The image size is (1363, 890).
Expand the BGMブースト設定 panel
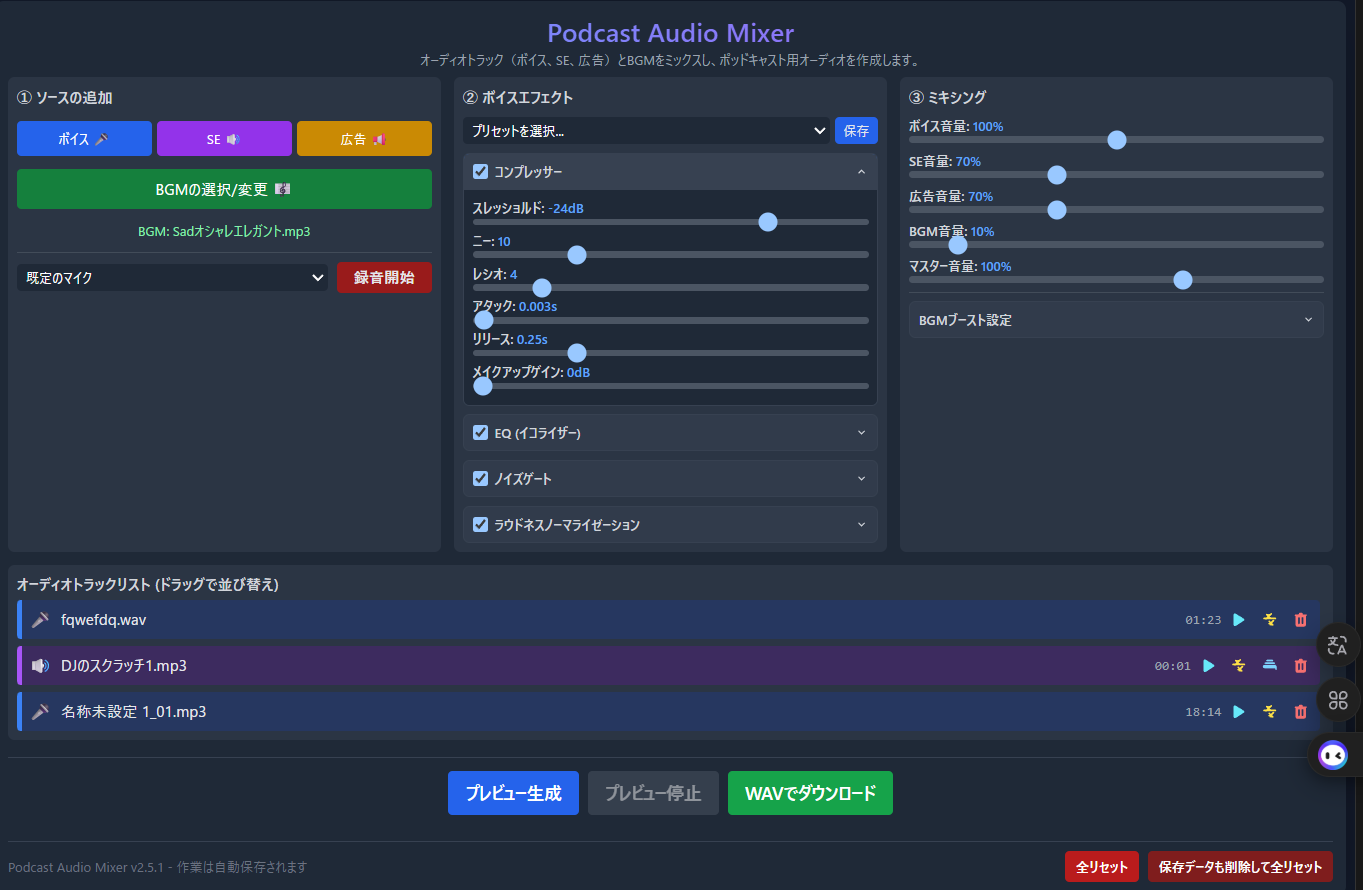tap(1116, 320)
